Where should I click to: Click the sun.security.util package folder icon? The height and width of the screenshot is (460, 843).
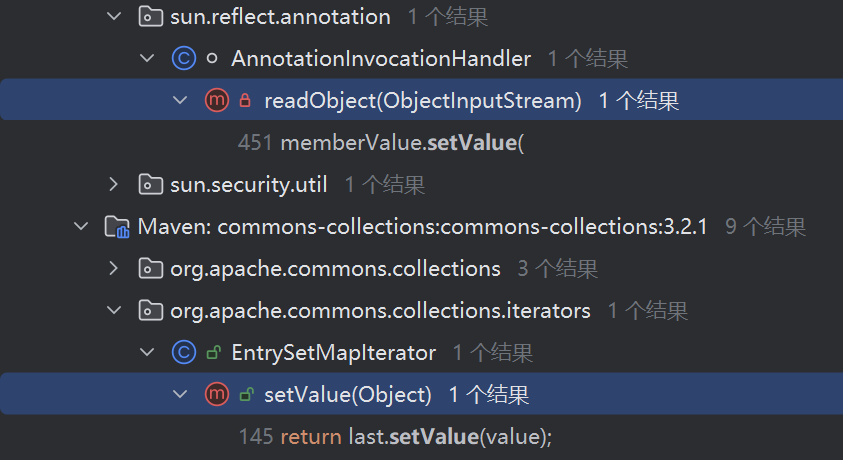(151, 185)
